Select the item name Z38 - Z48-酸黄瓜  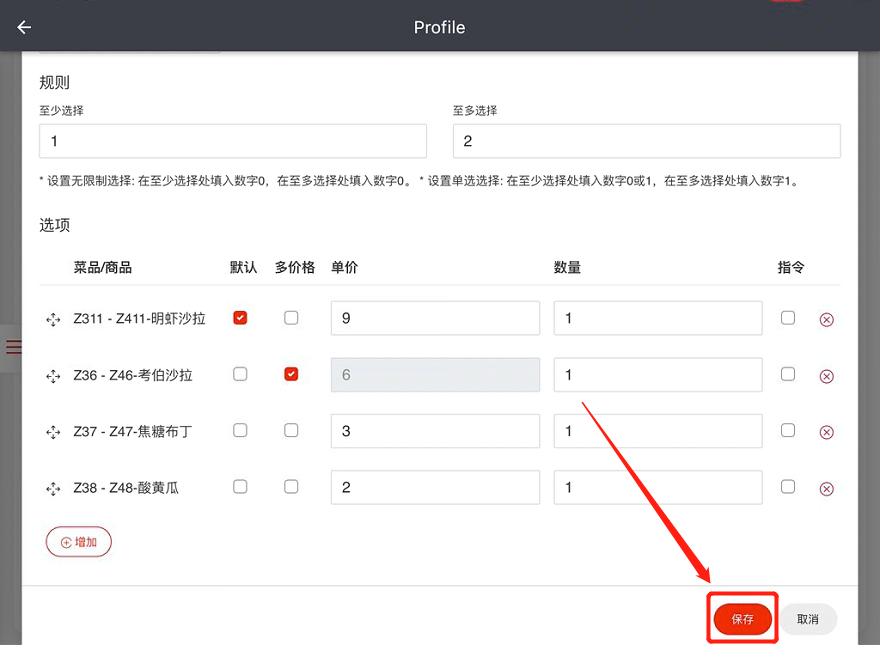click(x=126, y=488)
